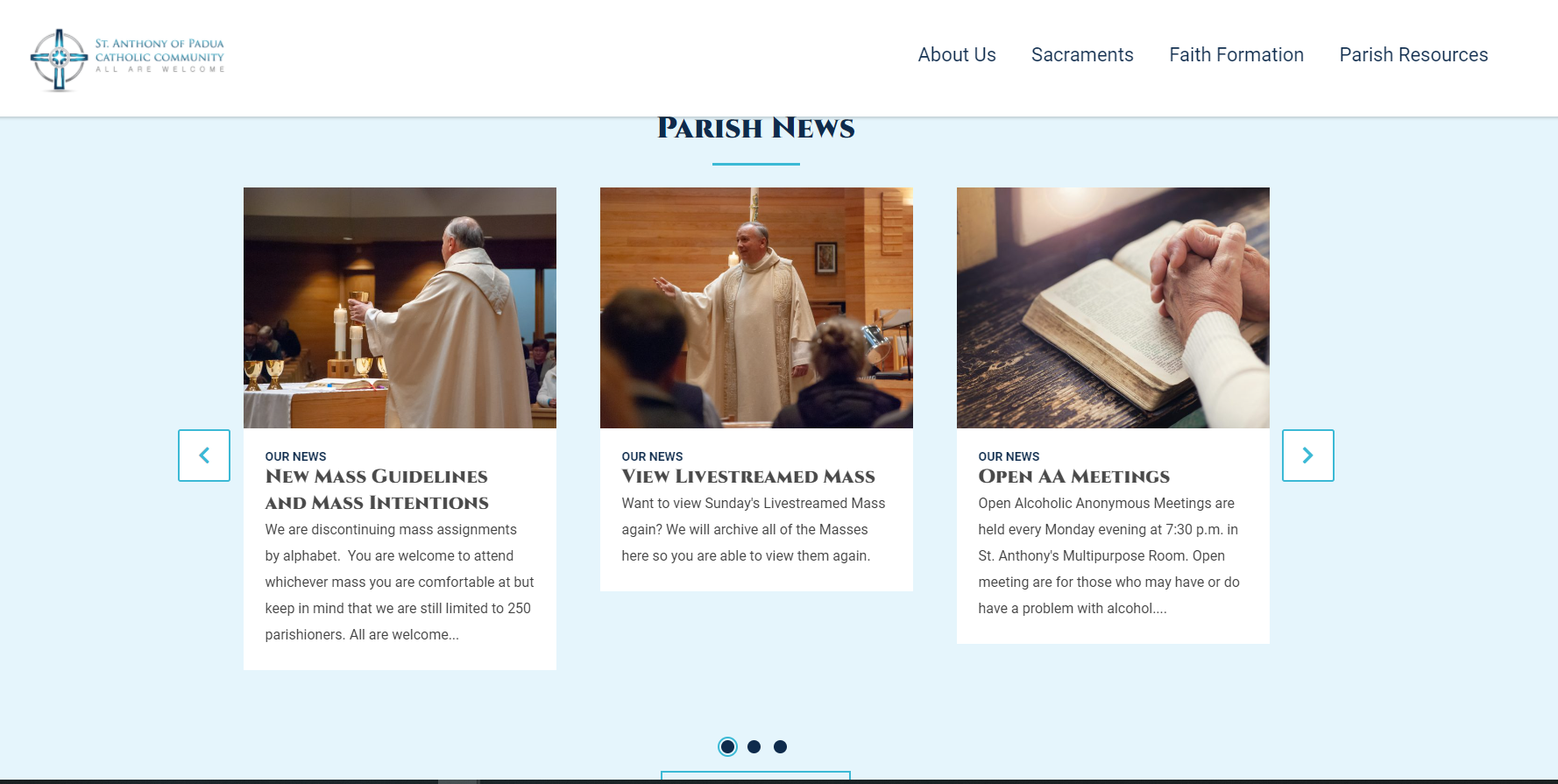Click the outlined button below carousel dots

click(755, 776)
